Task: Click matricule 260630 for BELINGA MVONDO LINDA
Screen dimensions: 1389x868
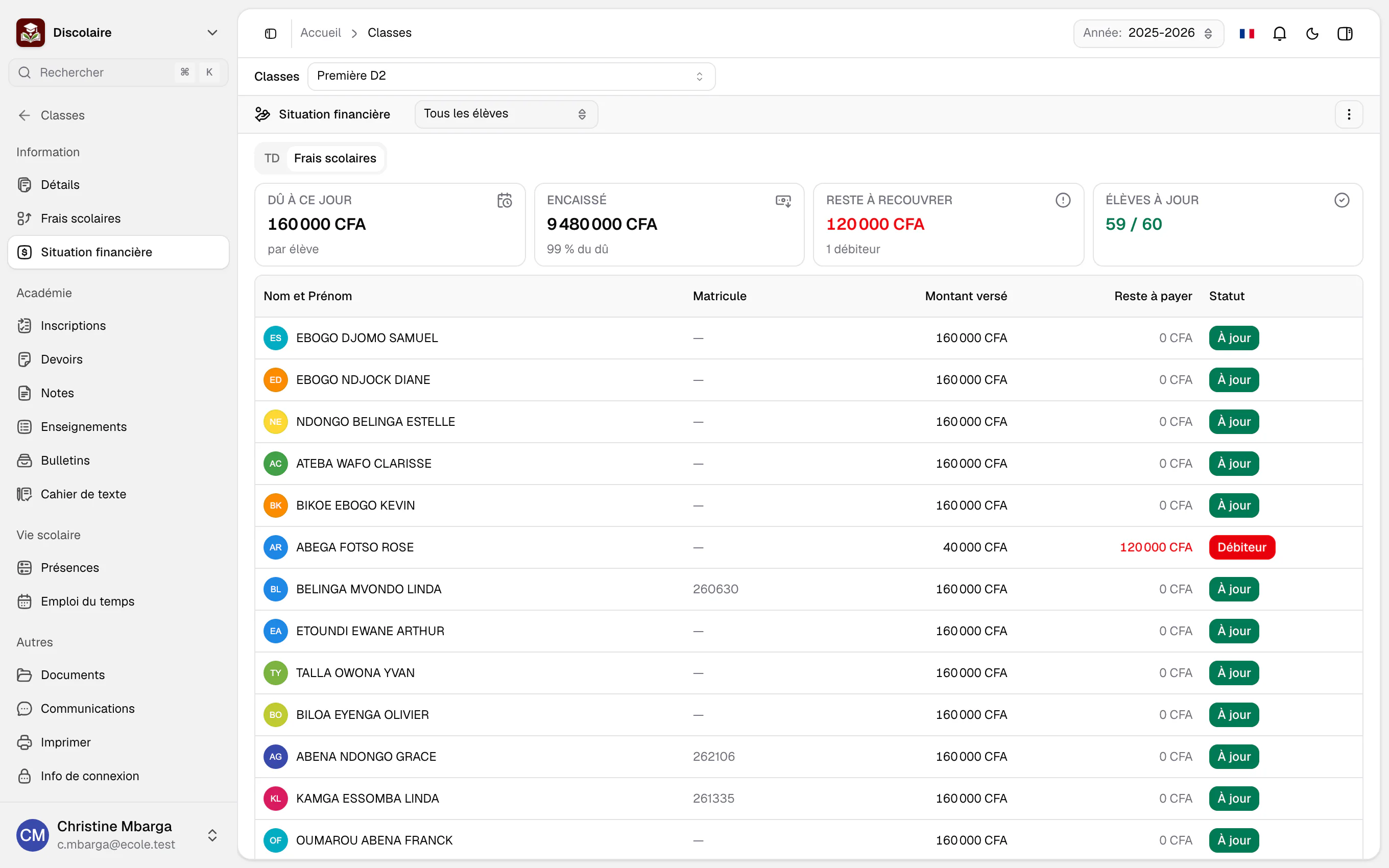Action: (716, 590)
